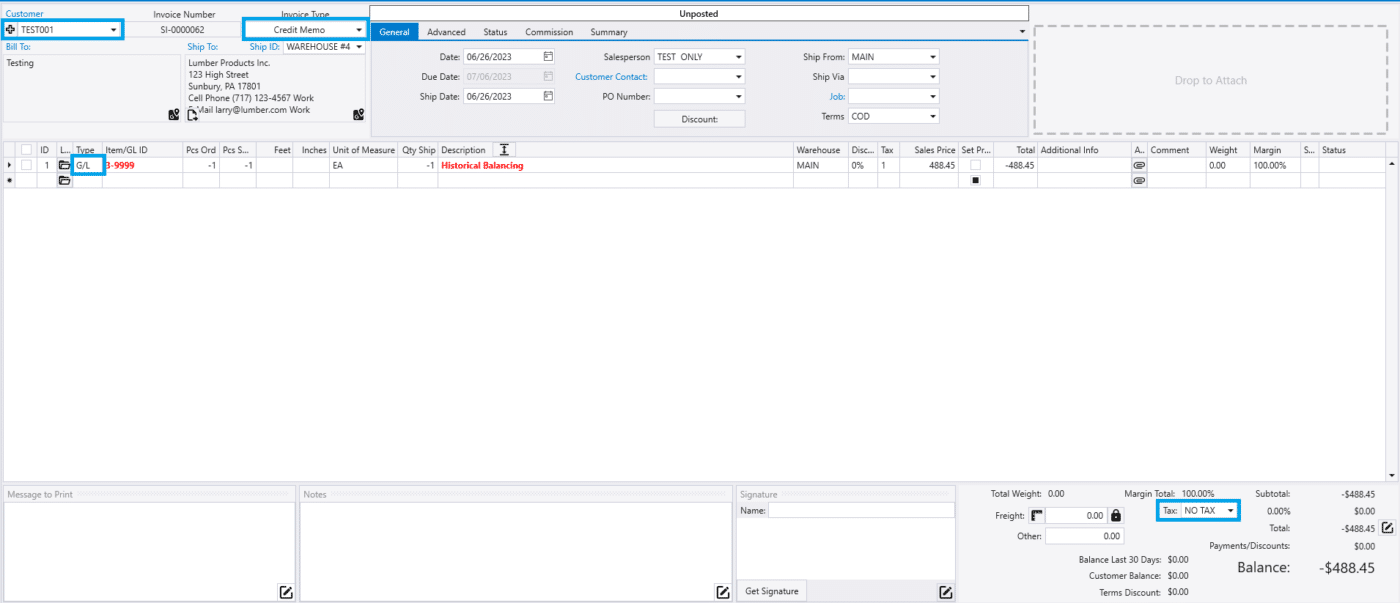Expand the Ship Via dropdown

(x=933, y=77)
